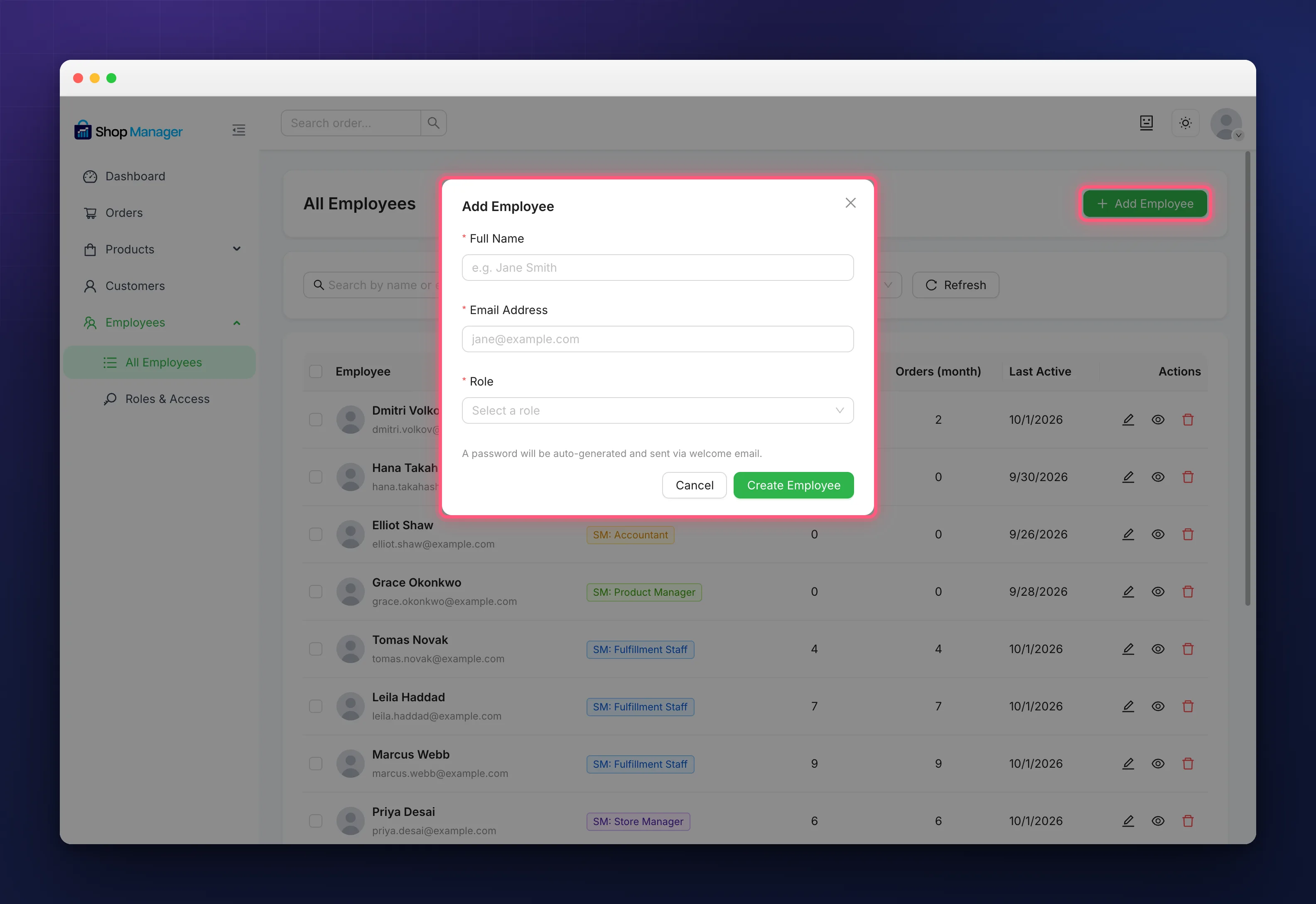
Task: Delete Leila Haddad trash icon
Action: 1188,706
